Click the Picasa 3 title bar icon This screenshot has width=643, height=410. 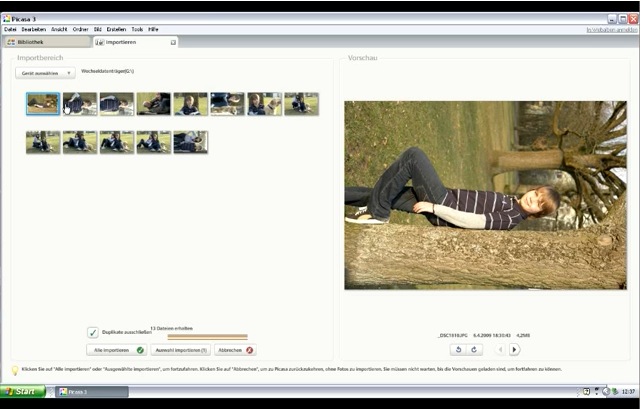point(7,18)
